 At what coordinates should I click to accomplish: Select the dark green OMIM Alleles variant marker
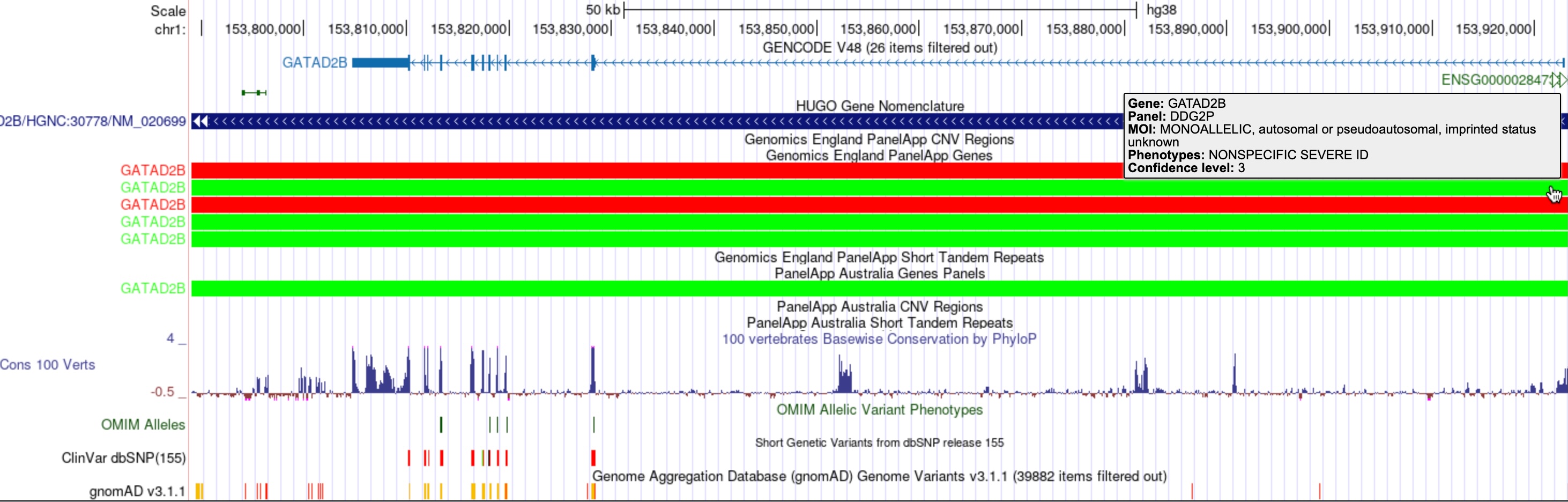pos(440,425)
